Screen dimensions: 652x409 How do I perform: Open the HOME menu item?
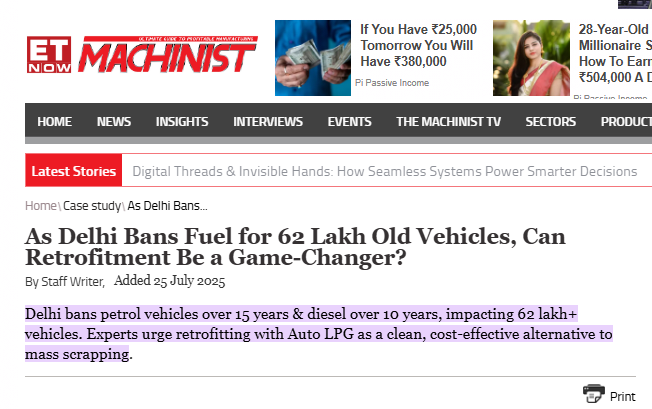54,122
